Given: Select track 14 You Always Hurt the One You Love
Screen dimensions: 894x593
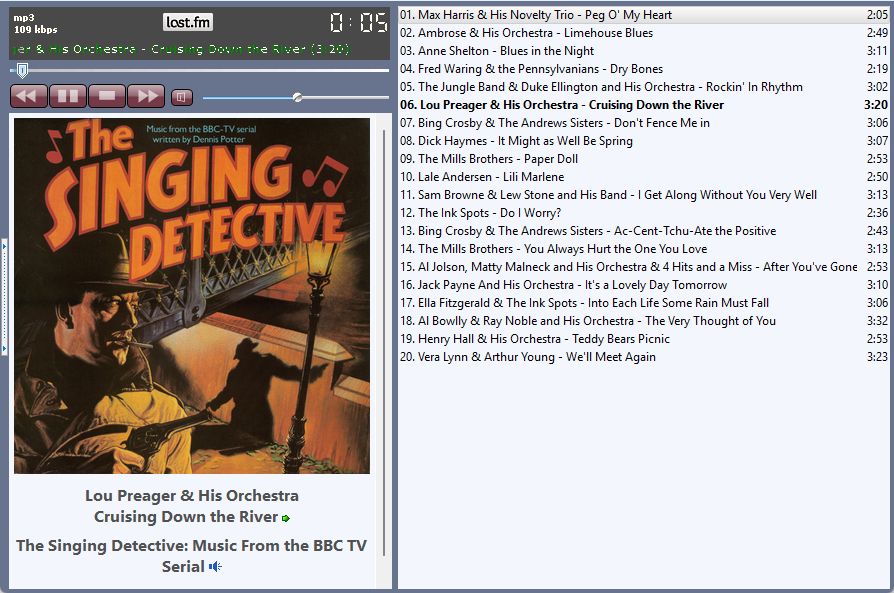Looking at the screenshot, I should pyautogui.click(x=644, y=249).
